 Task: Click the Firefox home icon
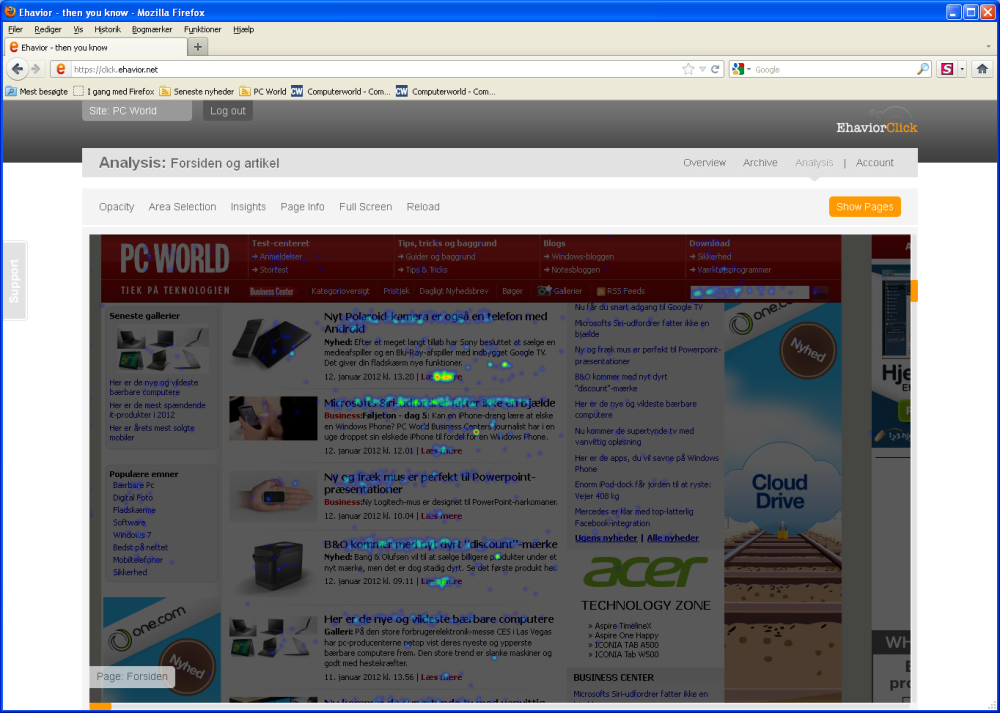coord(982,69)
